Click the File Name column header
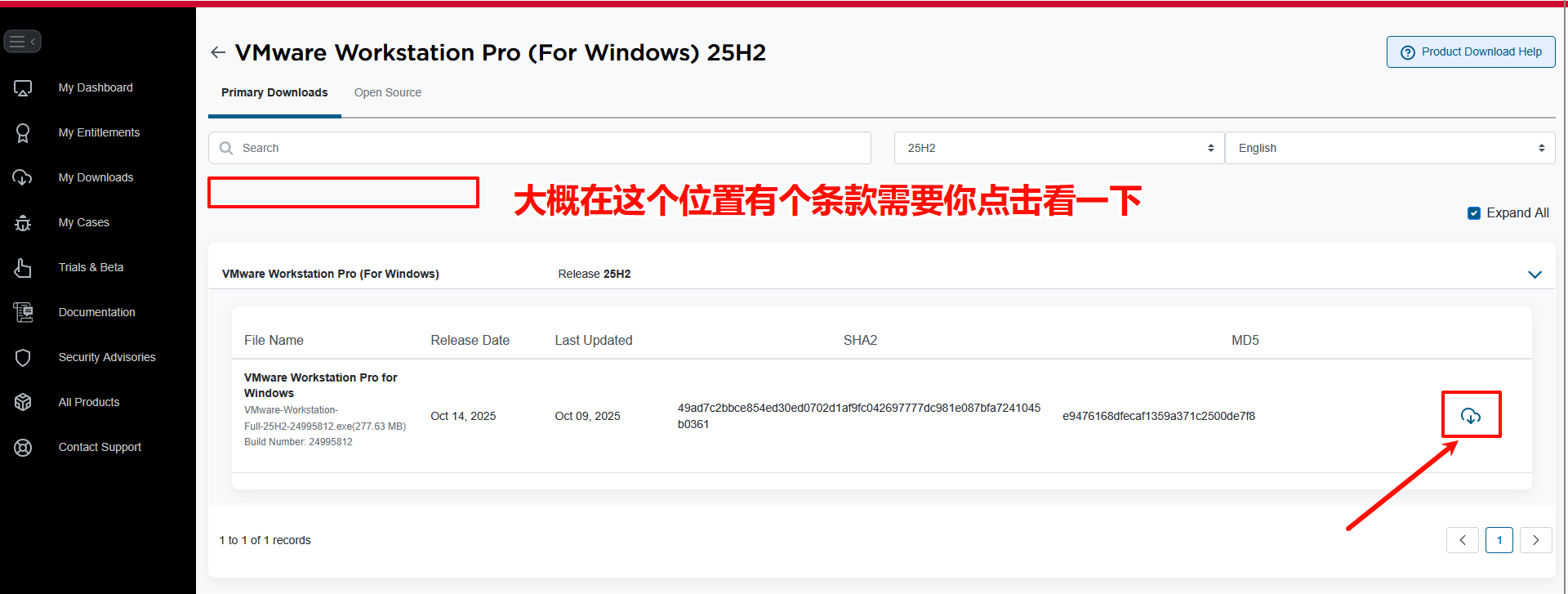 tap(274, 340)
